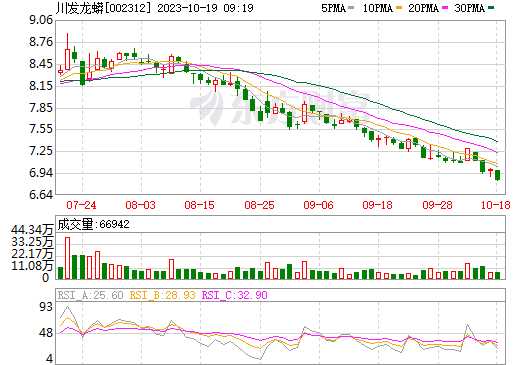Viewport: 520px width, 365px height.
Task: Click the 9.06 price axis label
Action: click(41, 20)
